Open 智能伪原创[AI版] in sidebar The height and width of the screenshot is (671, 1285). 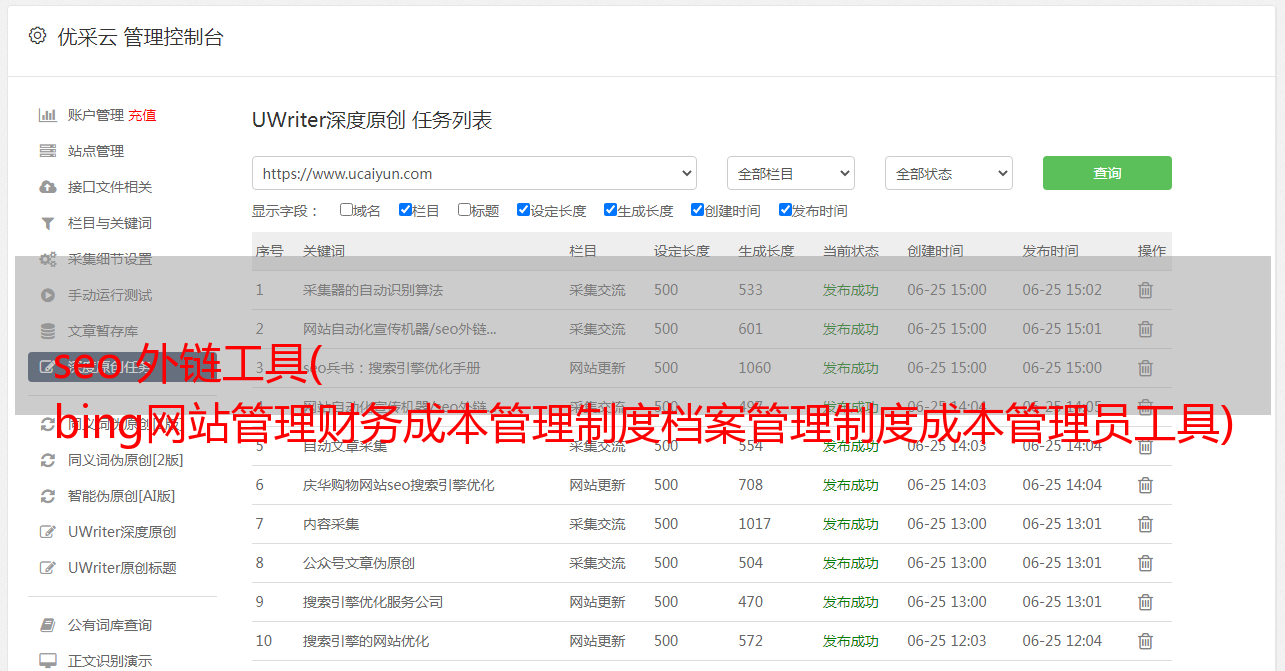pos(122,496)
